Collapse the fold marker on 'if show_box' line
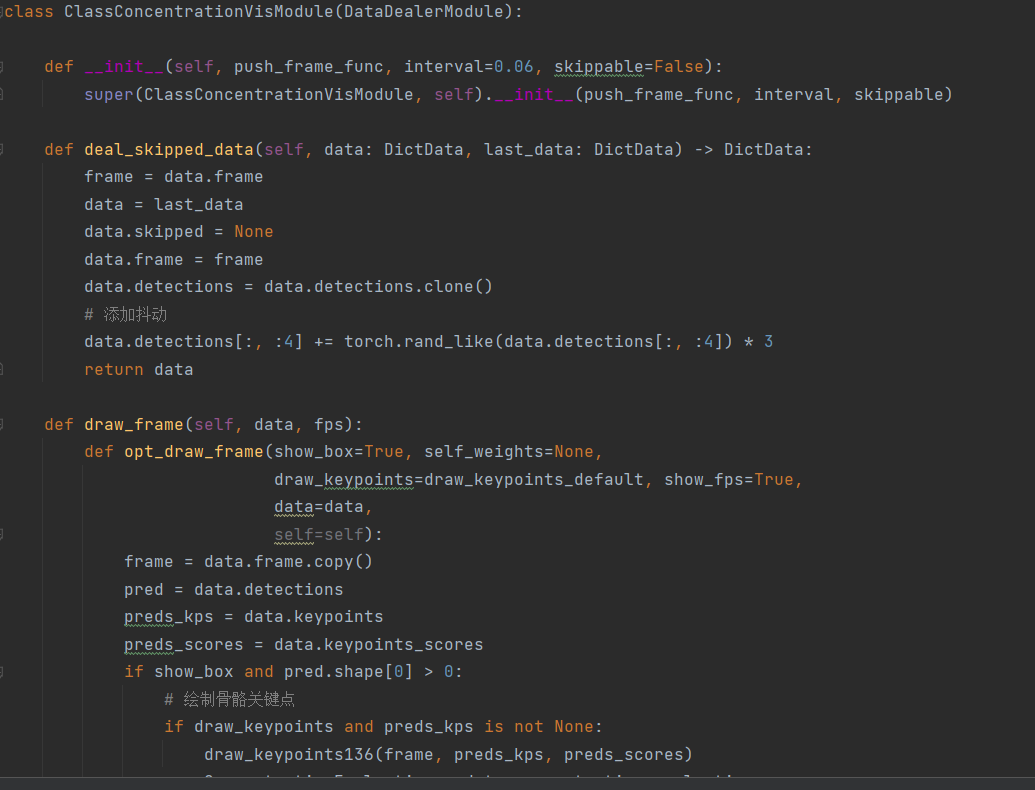The width and height of the screenshot is (1035, 790). click(1, 672)
